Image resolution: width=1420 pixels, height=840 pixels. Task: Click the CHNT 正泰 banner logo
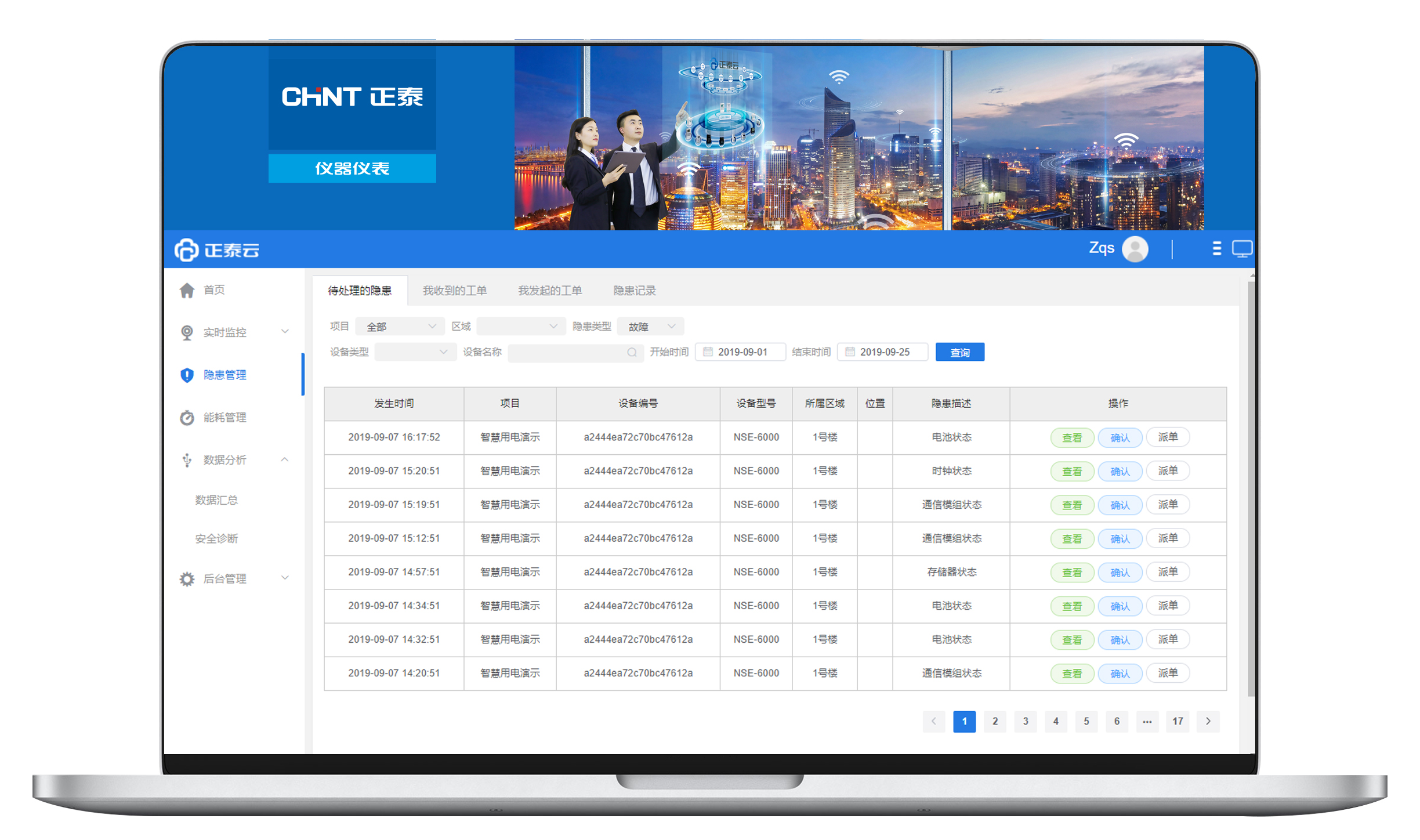[x=352, y=97]
